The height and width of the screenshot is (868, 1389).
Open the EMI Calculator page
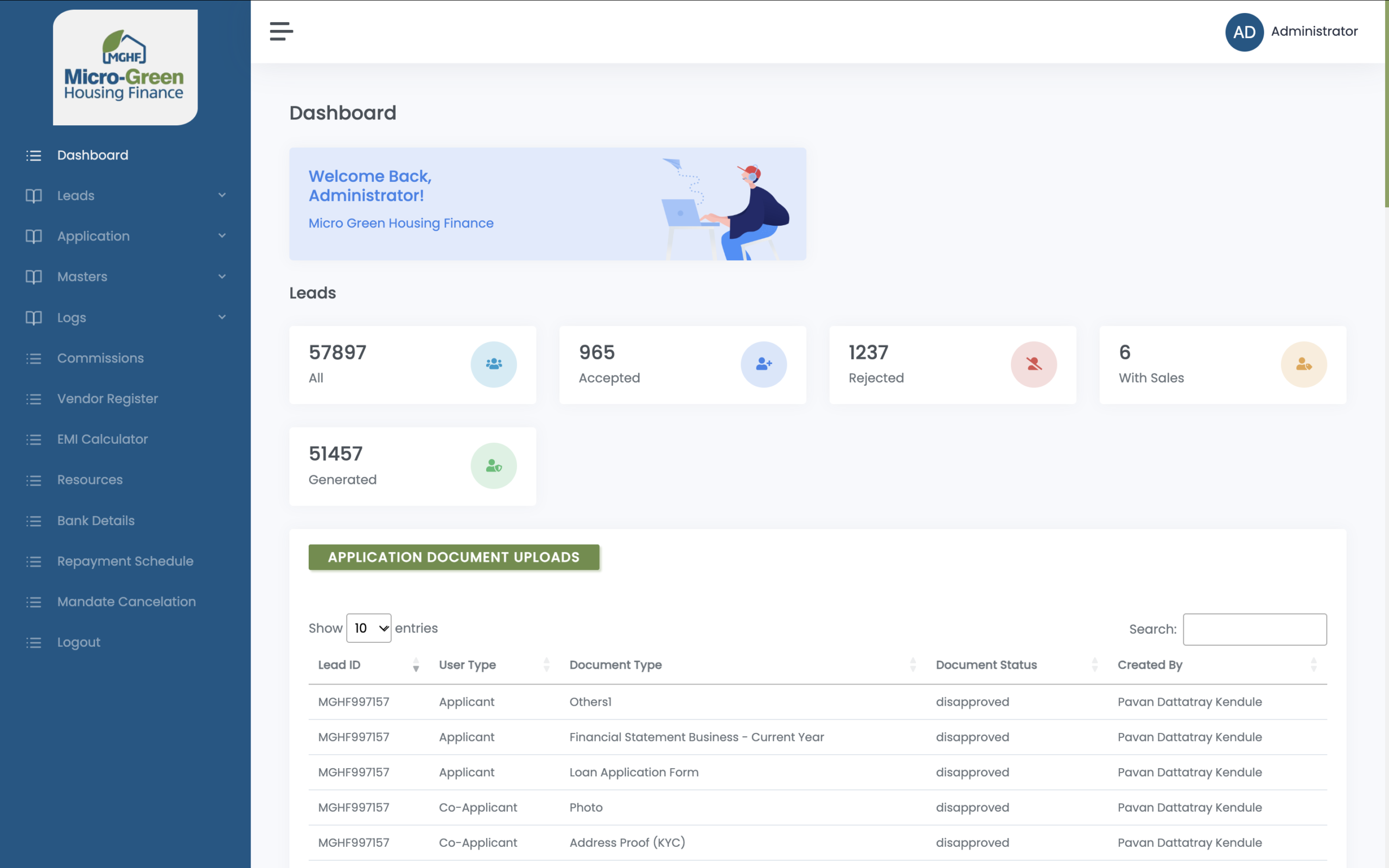102,439
